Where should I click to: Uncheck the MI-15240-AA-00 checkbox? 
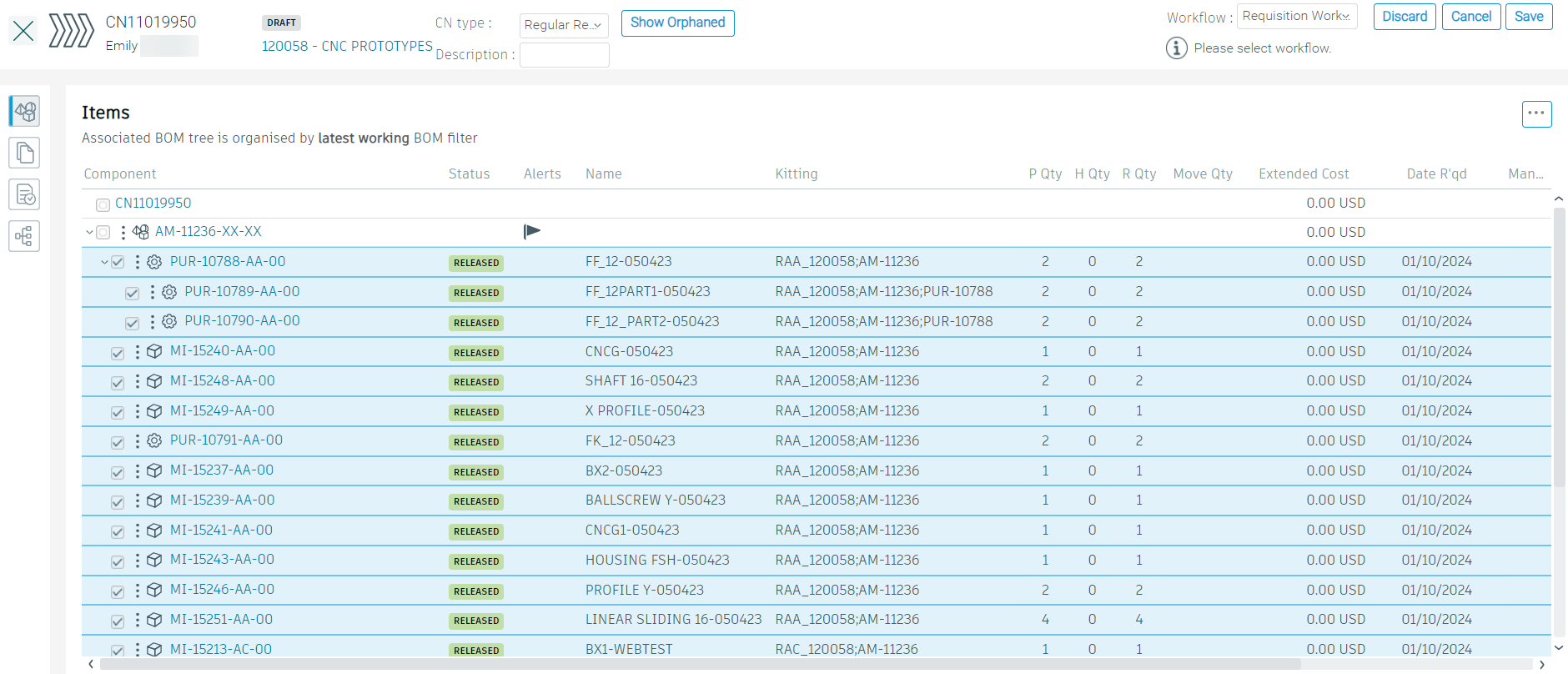118,353
